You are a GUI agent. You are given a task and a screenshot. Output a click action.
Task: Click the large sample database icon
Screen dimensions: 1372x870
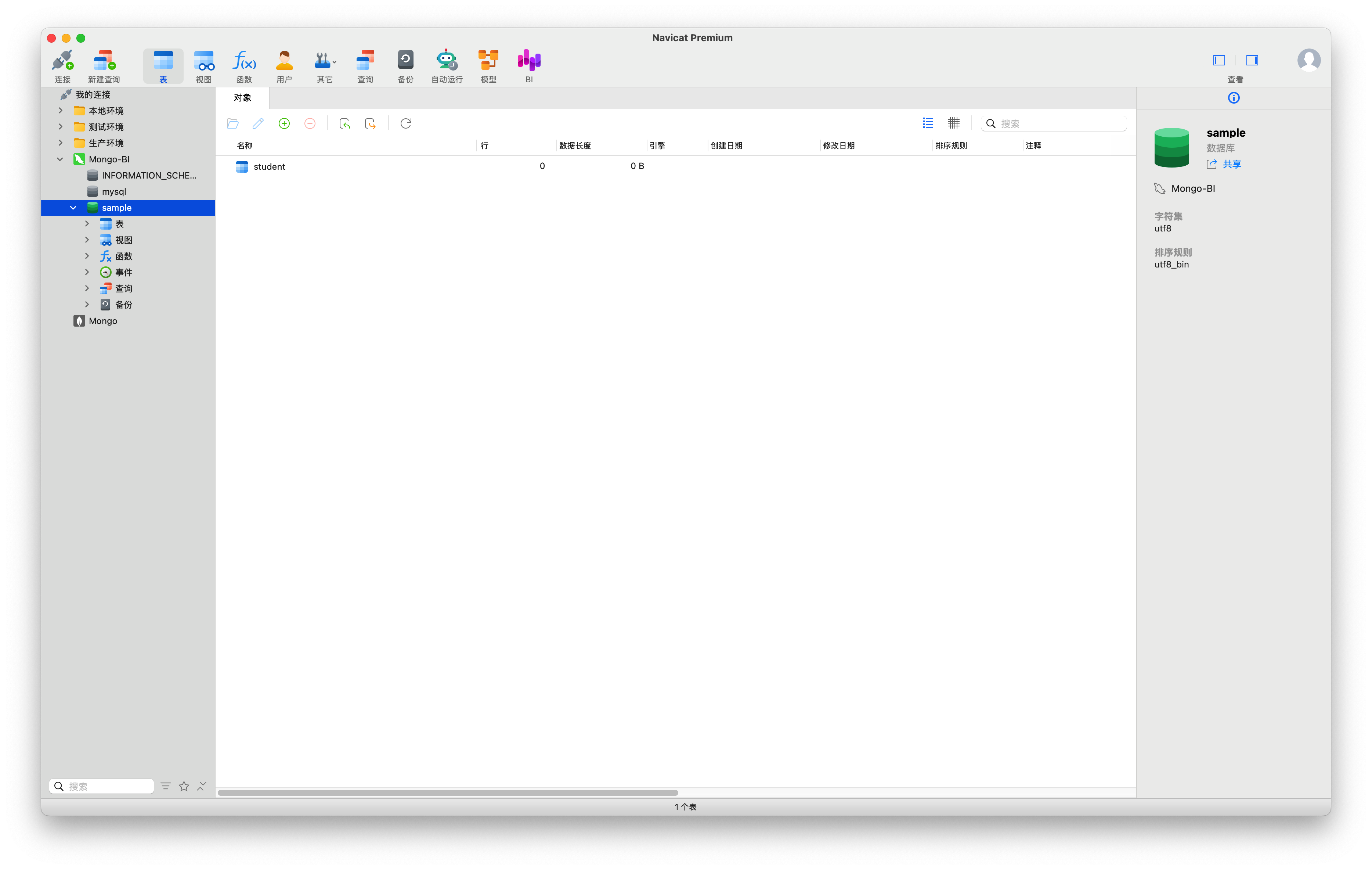point(1171,147)
